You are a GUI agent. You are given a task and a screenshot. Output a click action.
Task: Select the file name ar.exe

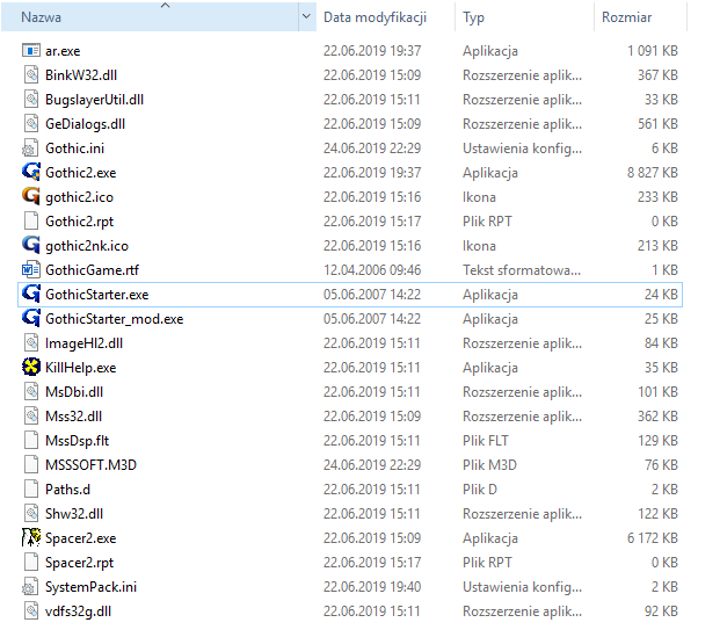coord(62,51)
